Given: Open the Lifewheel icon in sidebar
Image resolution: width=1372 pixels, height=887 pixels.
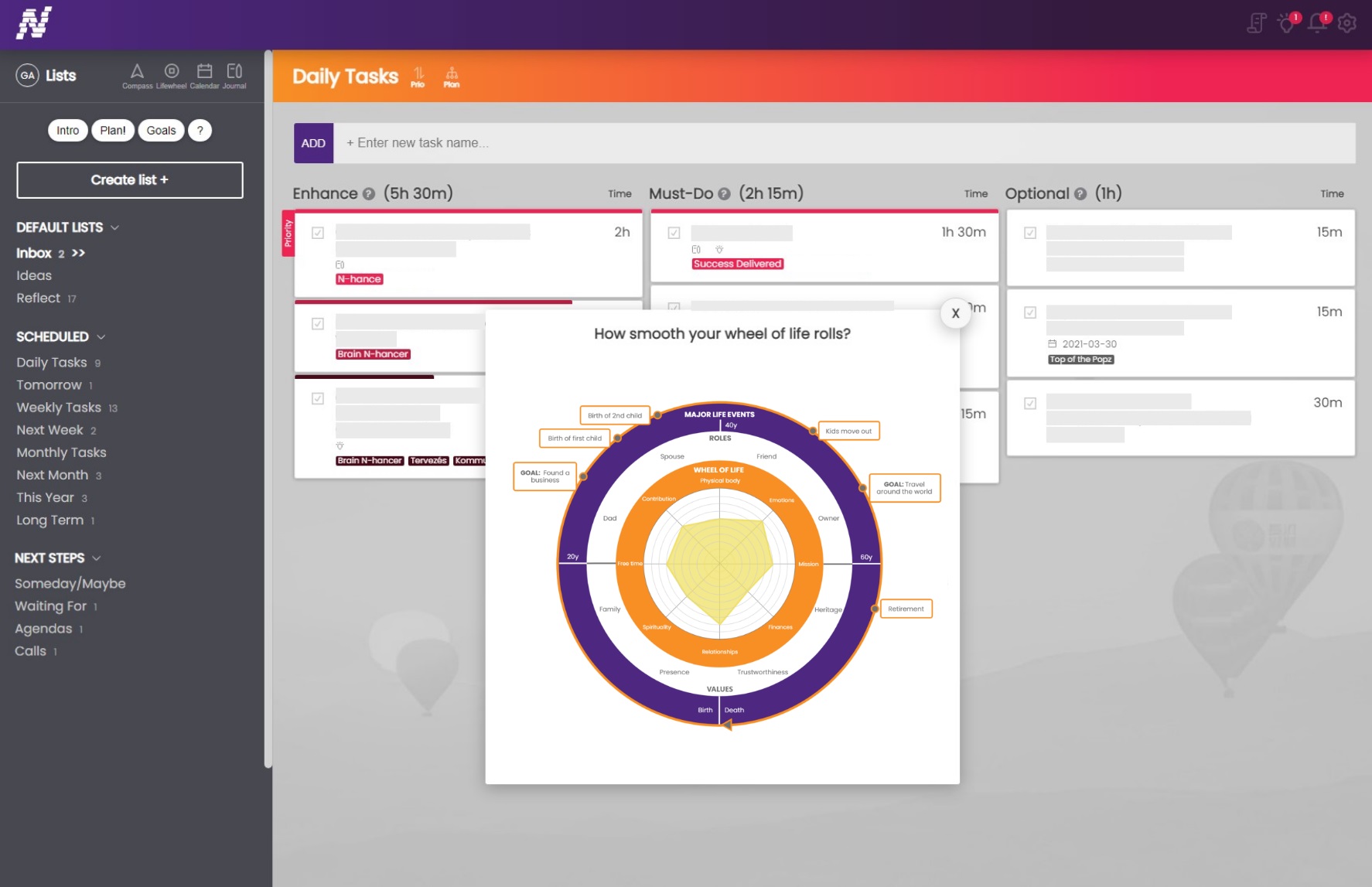Looking at the screenshot, I should point(171,75).
